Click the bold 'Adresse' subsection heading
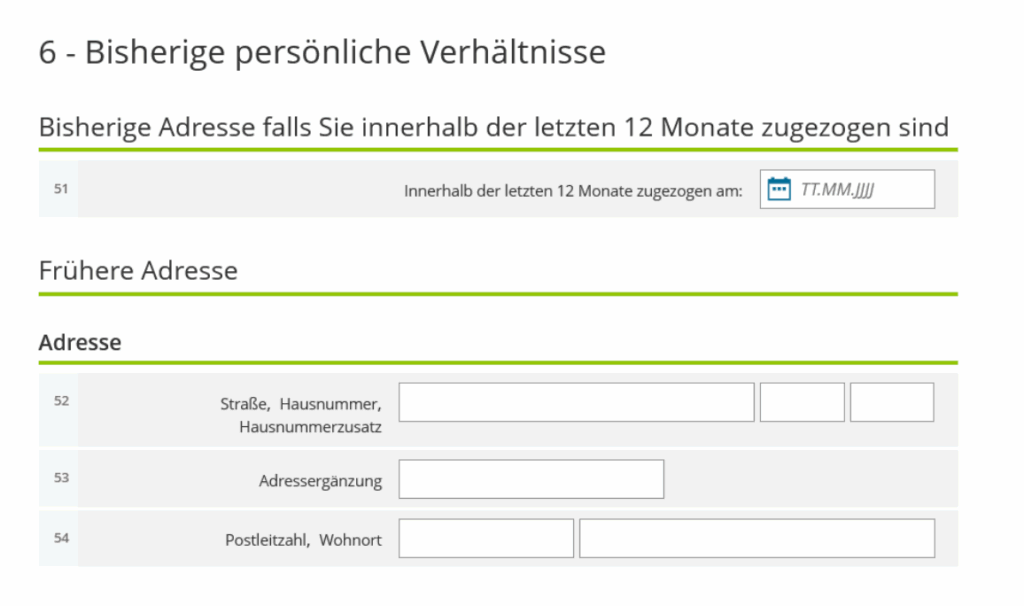1024x606 pixels. pyautogui.click(x=80, y=342)
